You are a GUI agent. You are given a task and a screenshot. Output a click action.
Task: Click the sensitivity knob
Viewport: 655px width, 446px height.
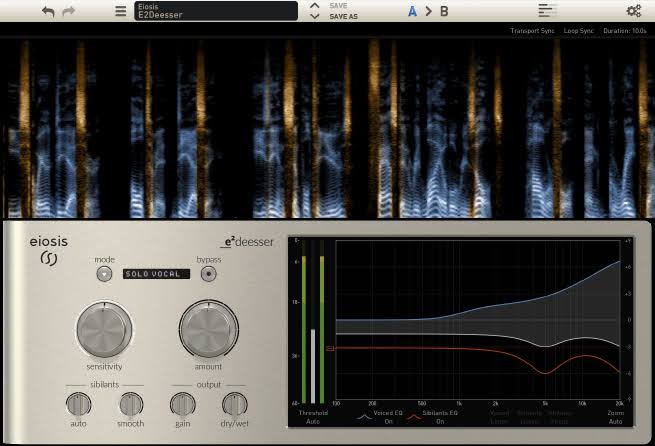[104, 329]
